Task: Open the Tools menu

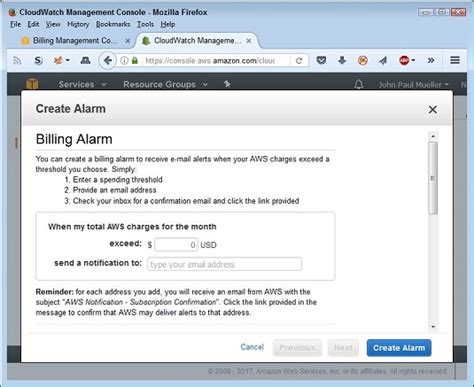Action: coord(145,24)
